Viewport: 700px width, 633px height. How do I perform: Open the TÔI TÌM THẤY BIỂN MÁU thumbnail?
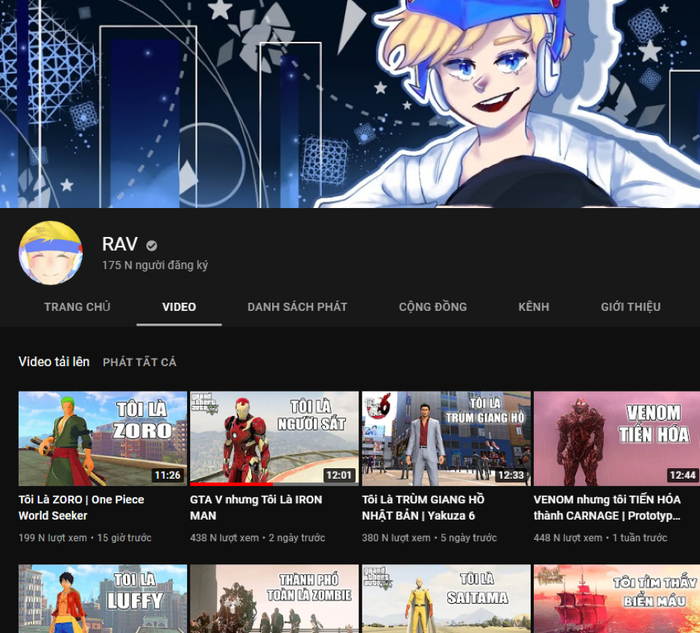[617, 599]
